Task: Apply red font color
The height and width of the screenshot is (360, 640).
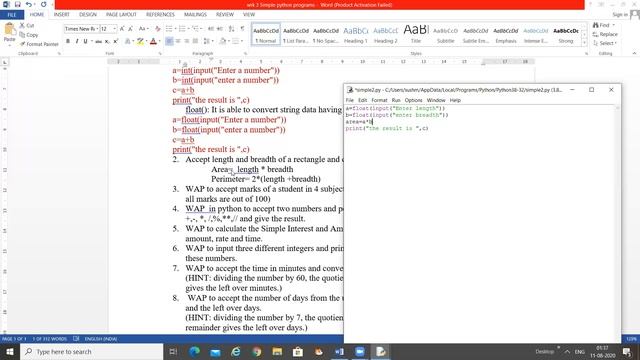Action: coord(153,41)
